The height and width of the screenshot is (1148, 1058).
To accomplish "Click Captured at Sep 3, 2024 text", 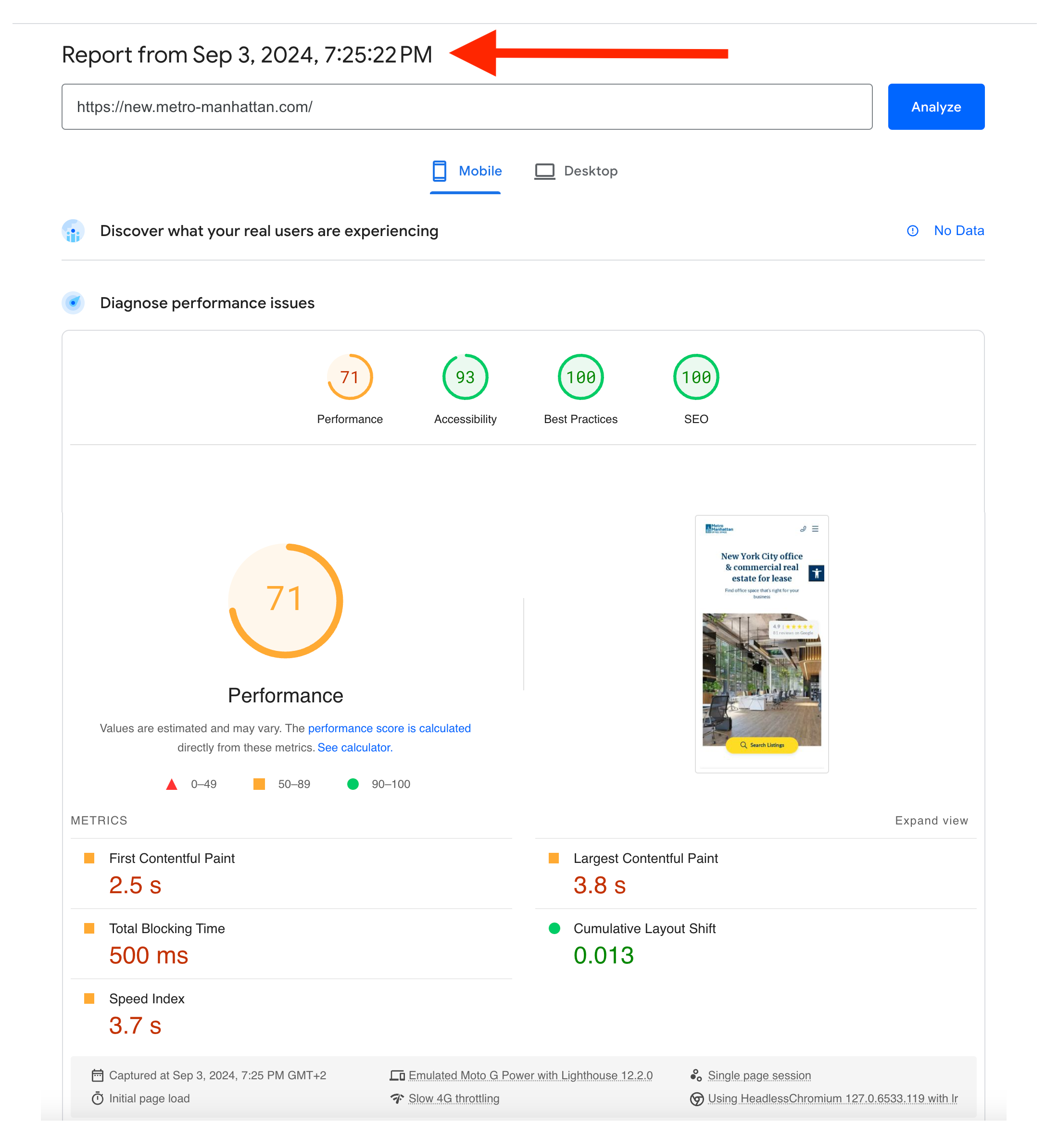I will coord(217,1075).
